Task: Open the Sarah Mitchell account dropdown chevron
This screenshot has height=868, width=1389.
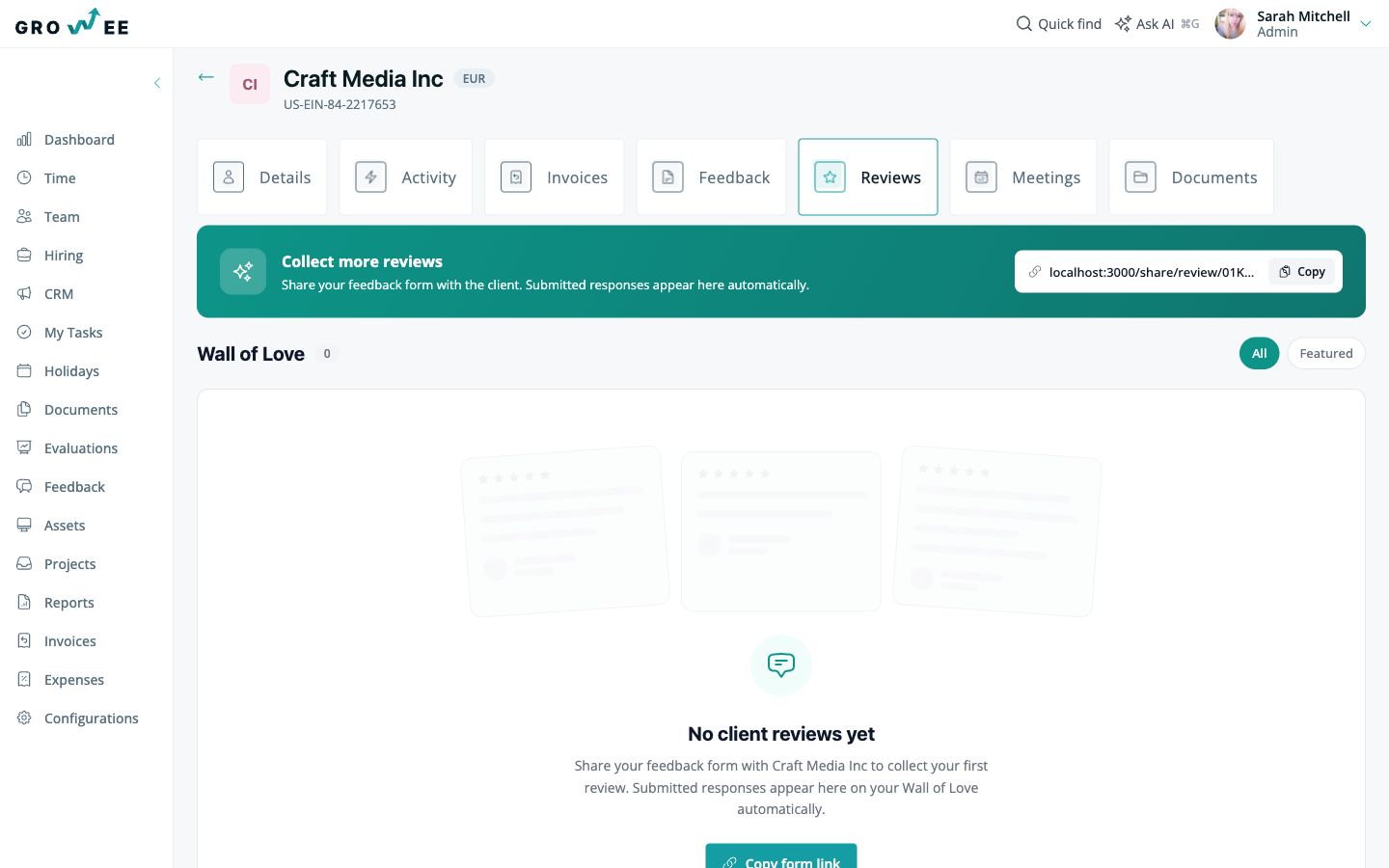Action: 1366,24
